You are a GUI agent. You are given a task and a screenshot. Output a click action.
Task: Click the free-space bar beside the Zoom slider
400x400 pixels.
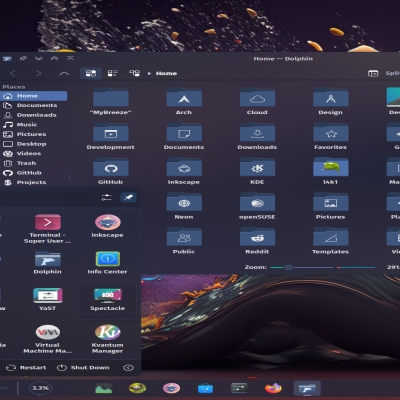(x=356, y=267)
